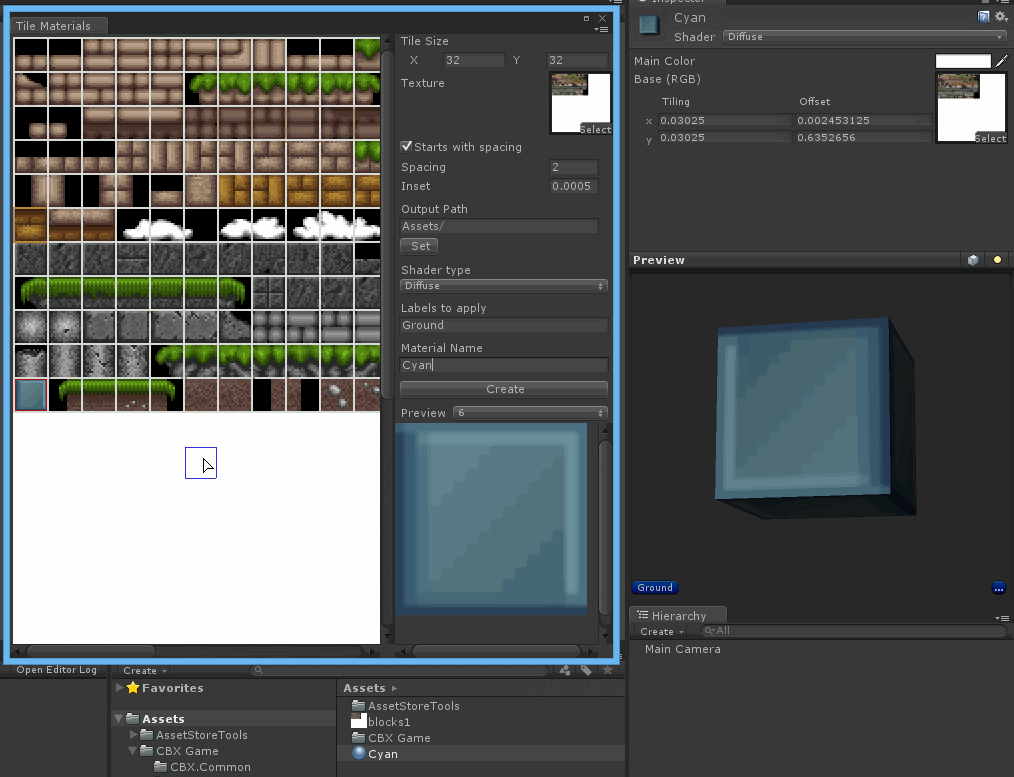Maximize the Tile Materials floating window
Screen dimensions: 1014x777
(587, 19)
